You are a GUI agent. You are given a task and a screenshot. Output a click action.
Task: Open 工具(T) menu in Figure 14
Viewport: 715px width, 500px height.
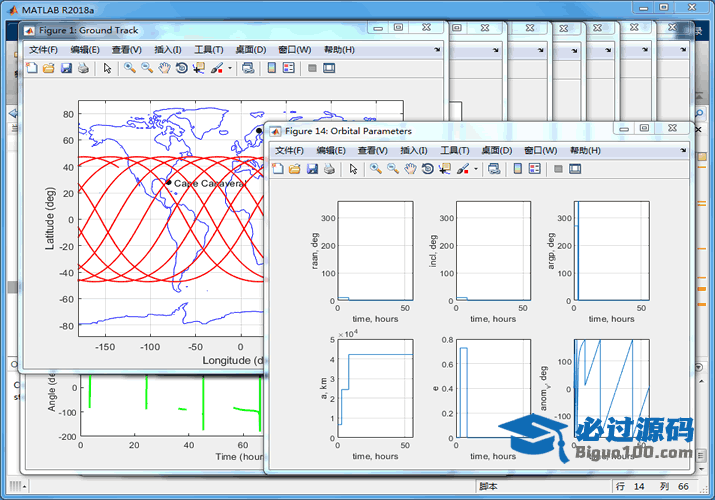[x=455, y=150]
